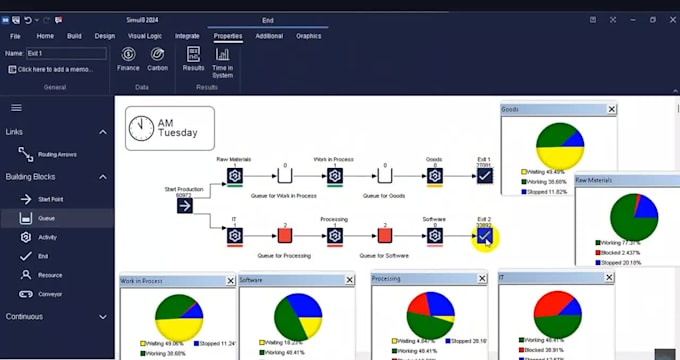The width and height of the screenshot is (680, 360).
Task: Click the Raw Materials pie chart
Action: tap(634, 217)
